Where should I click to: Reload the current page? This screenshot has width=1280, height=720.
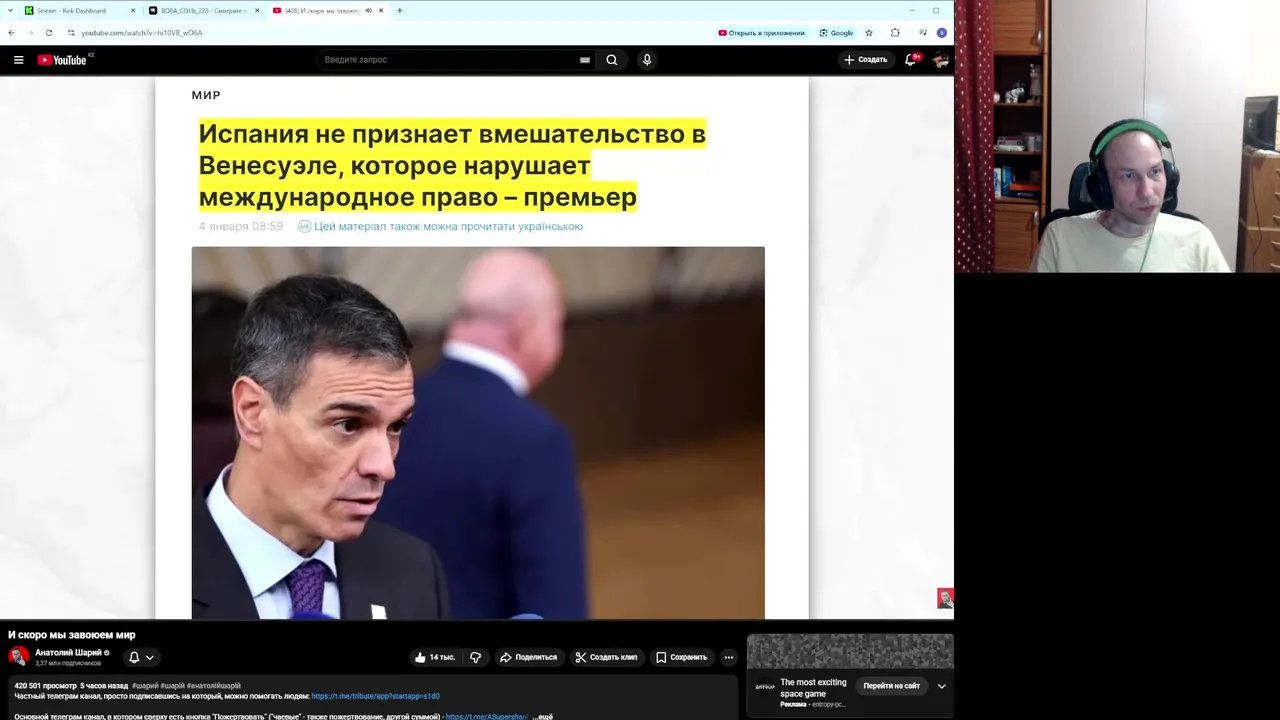coord(48,33)
